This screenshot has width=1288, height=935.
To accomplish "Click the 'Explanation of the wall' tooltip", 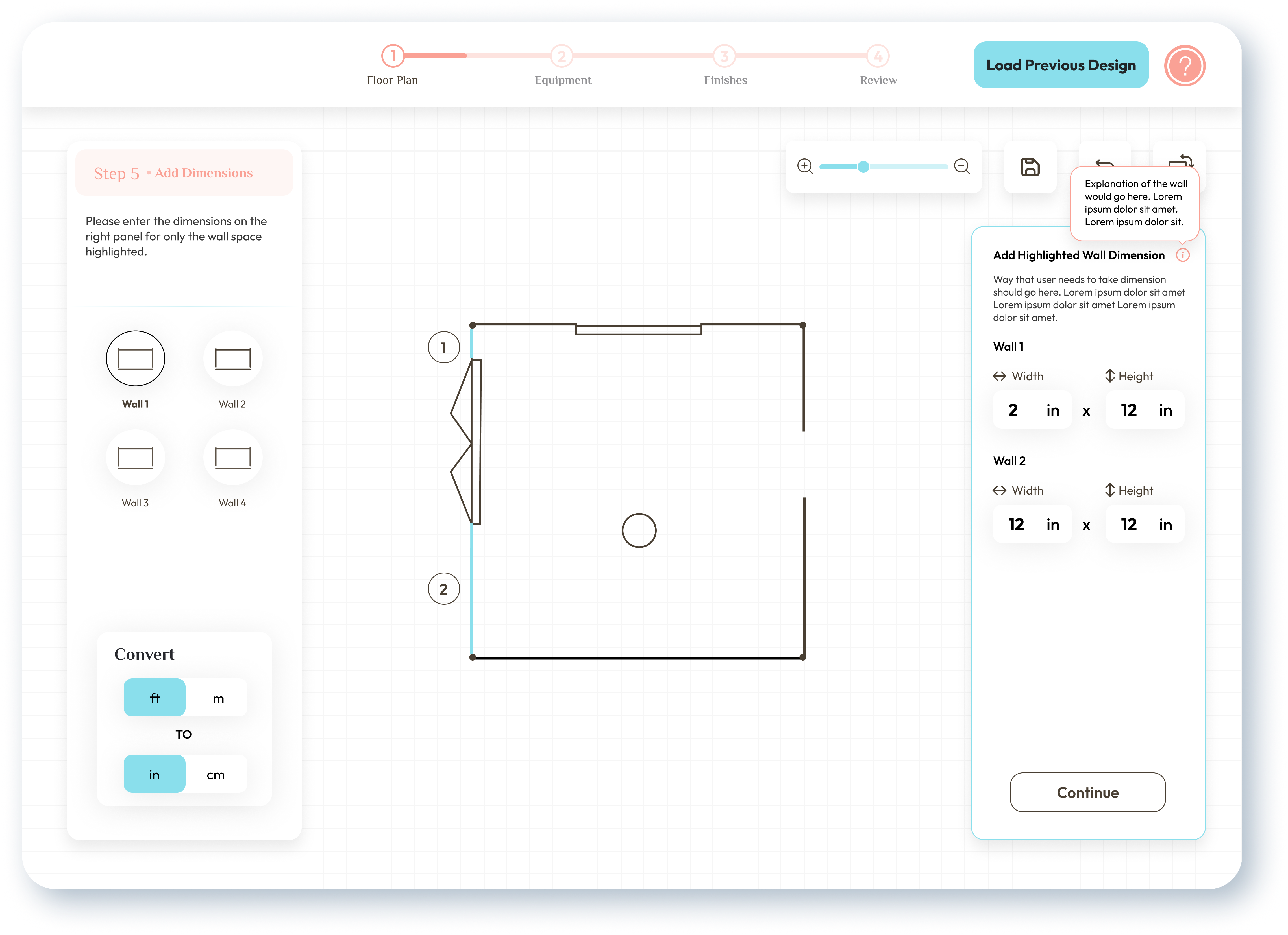I will point(1134,203).
